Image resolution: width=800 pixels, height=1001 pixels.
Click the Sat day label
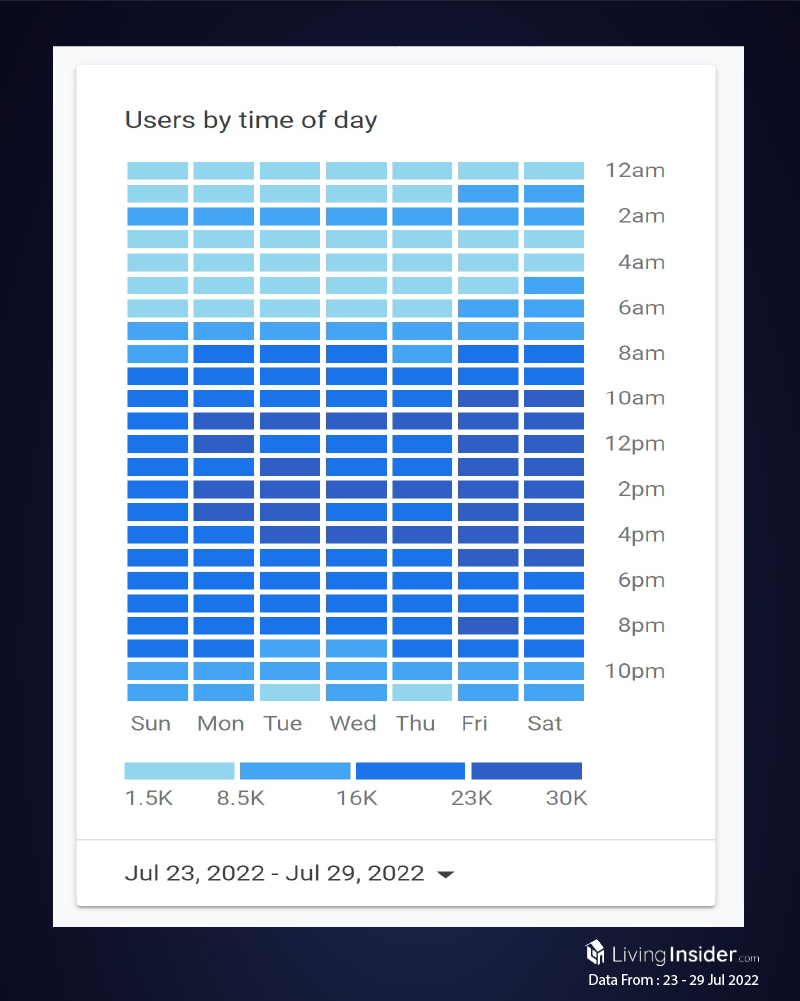(545, 723)
